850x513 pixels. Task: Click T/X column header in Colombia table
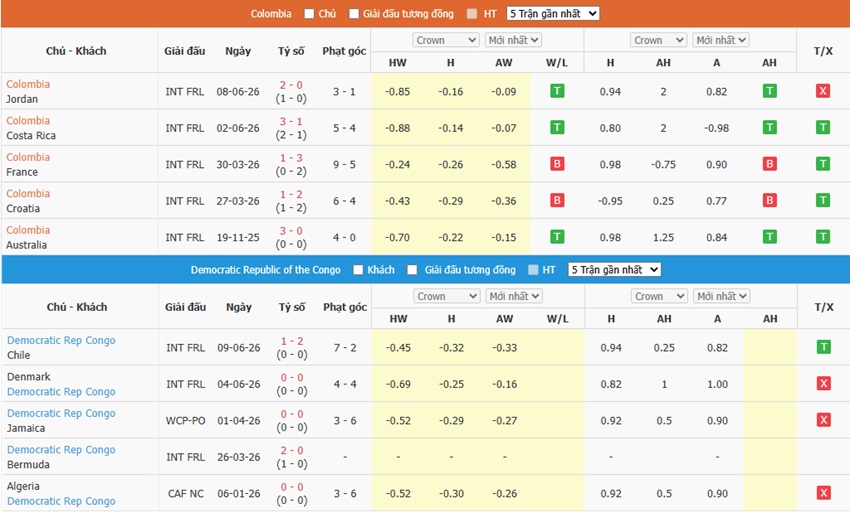[x=823, y=51]
